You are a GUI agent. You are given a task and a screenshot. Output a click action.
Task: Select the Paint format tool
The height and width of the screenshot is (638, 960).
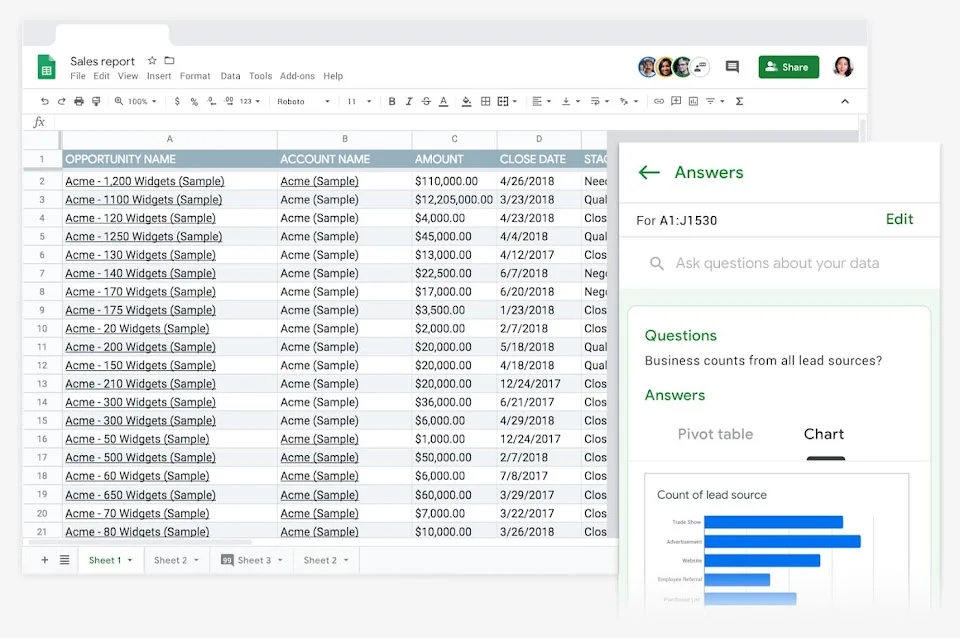tap(94, 101)
